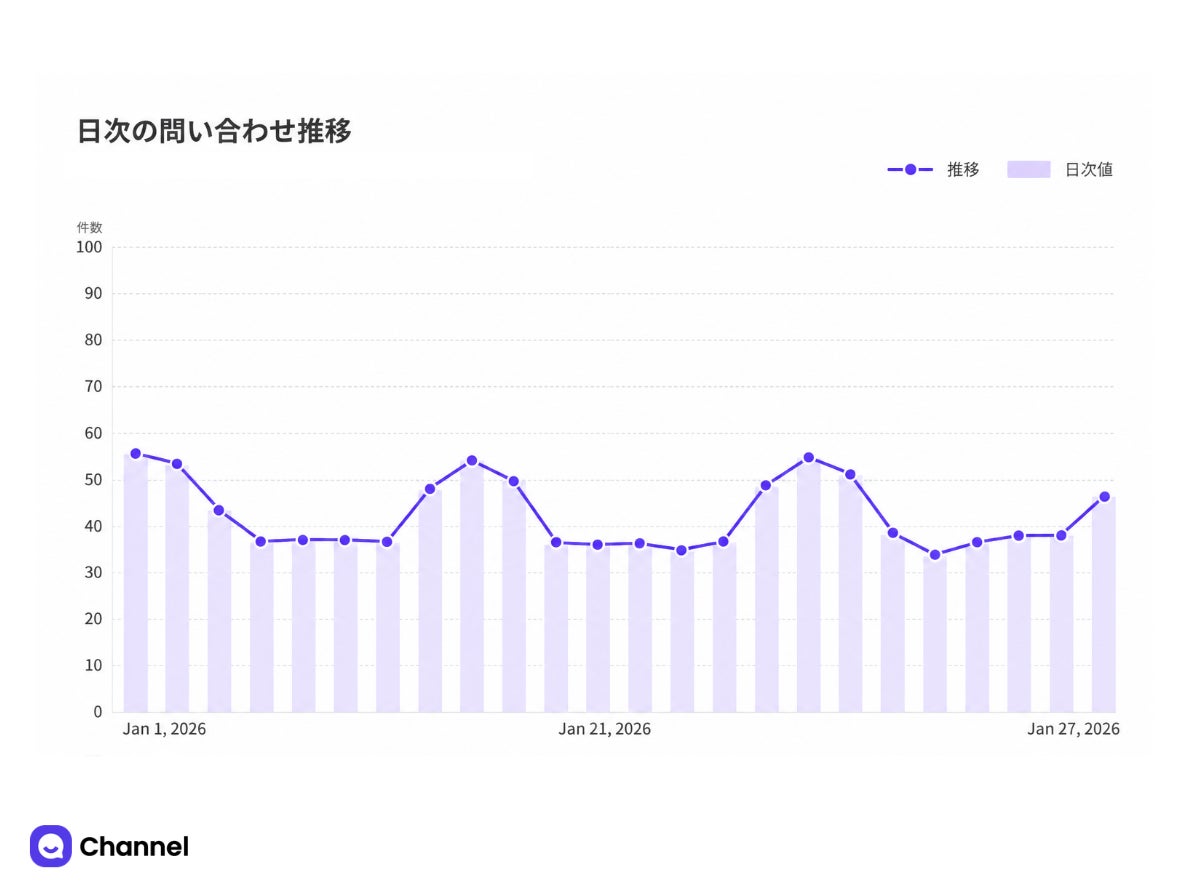Click the first bar at Jan 1, 2026
The image size is (1188, 894).
point(136,583)
